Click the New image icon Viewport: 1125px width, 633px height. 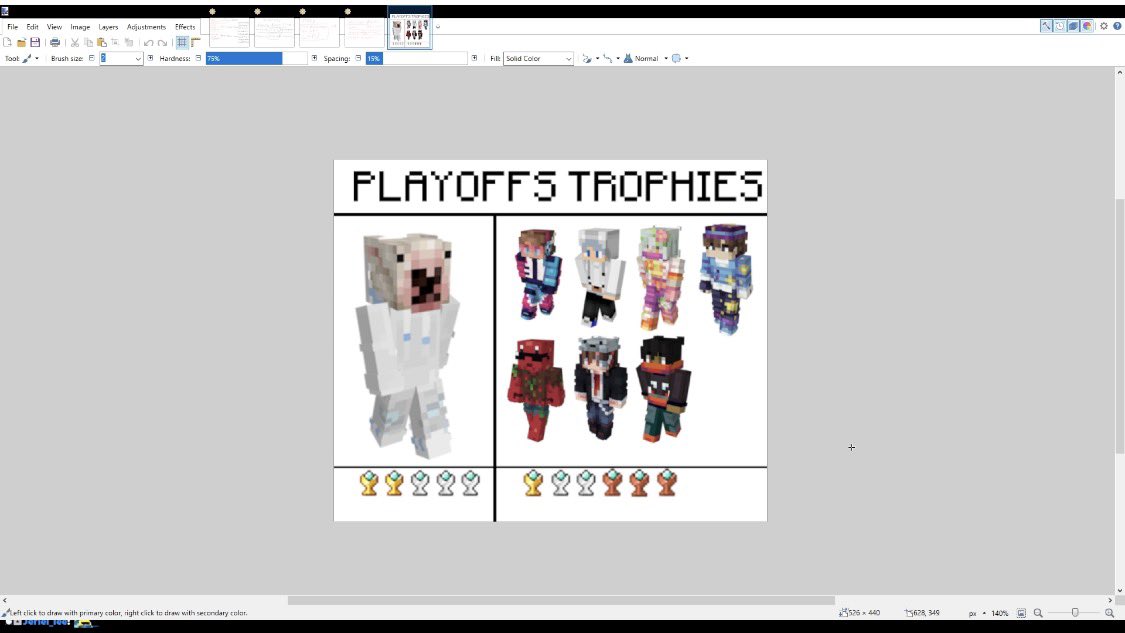(x=8, y=42)
